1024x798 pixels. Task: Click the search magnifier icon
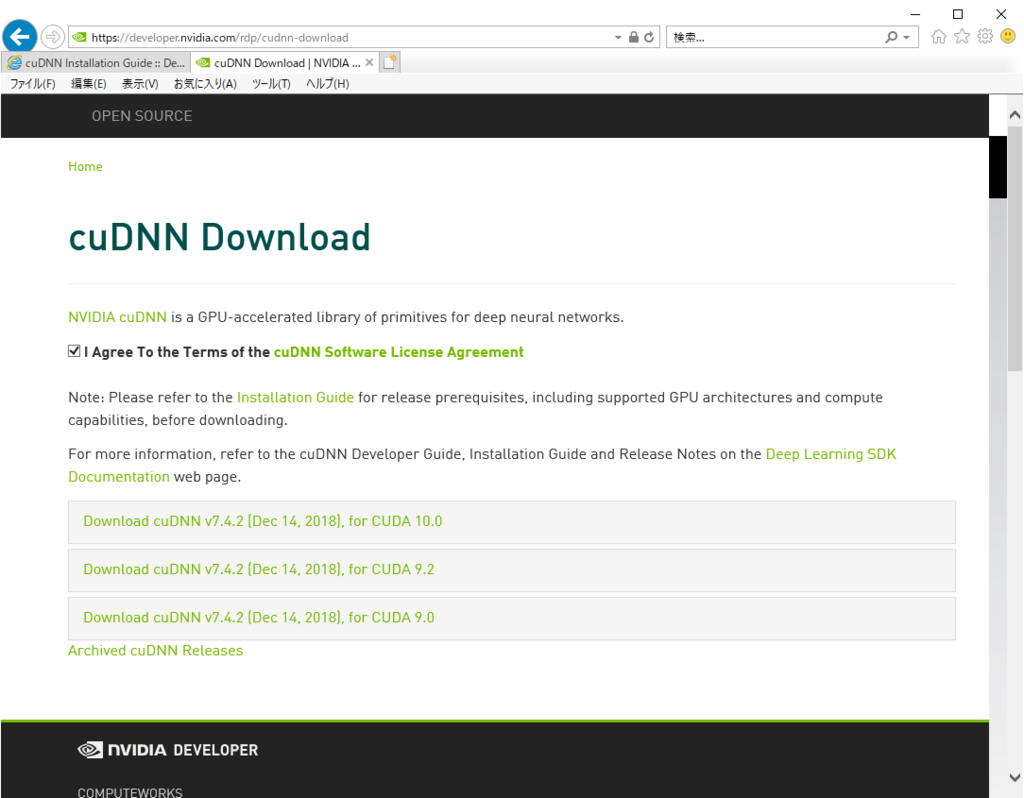(x=891, y=37)
